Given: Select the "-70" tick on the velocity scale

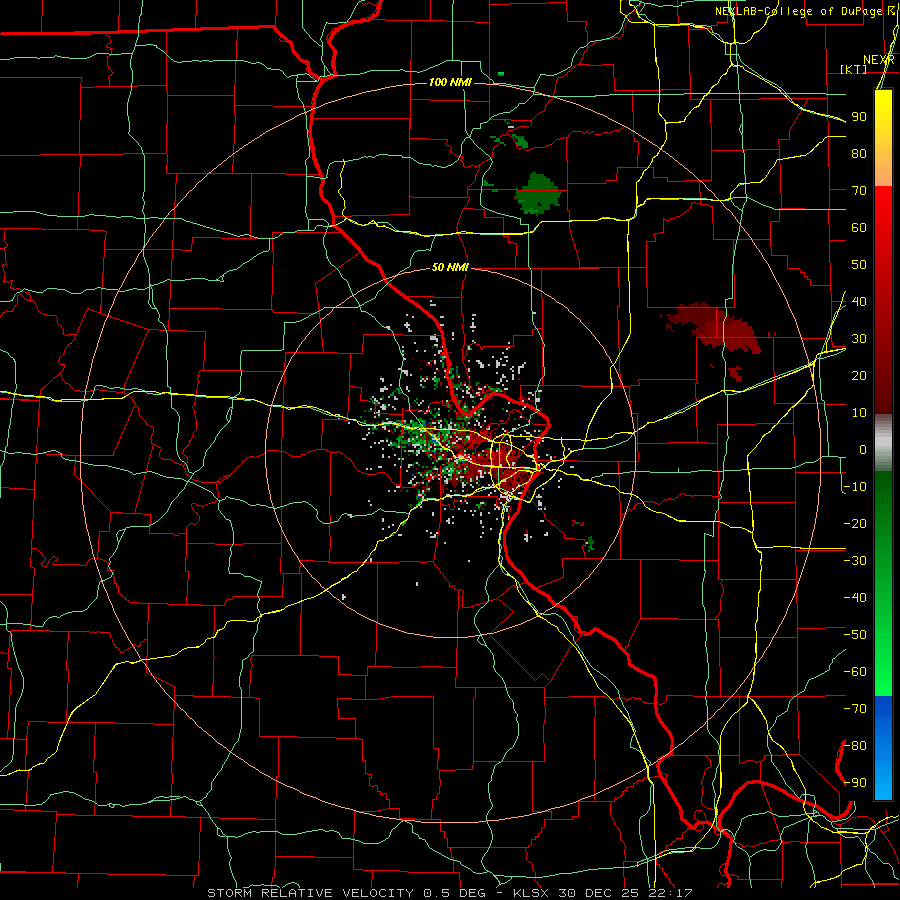Looking at the screenshot, I should point(855,709).
